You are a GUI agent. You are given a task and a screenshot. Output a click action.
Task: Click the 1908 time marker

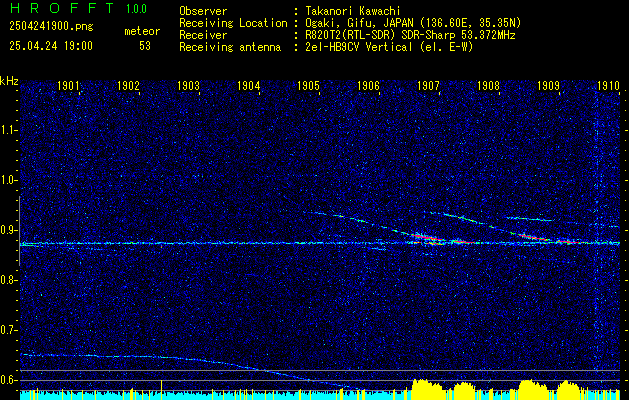point(488,86)
